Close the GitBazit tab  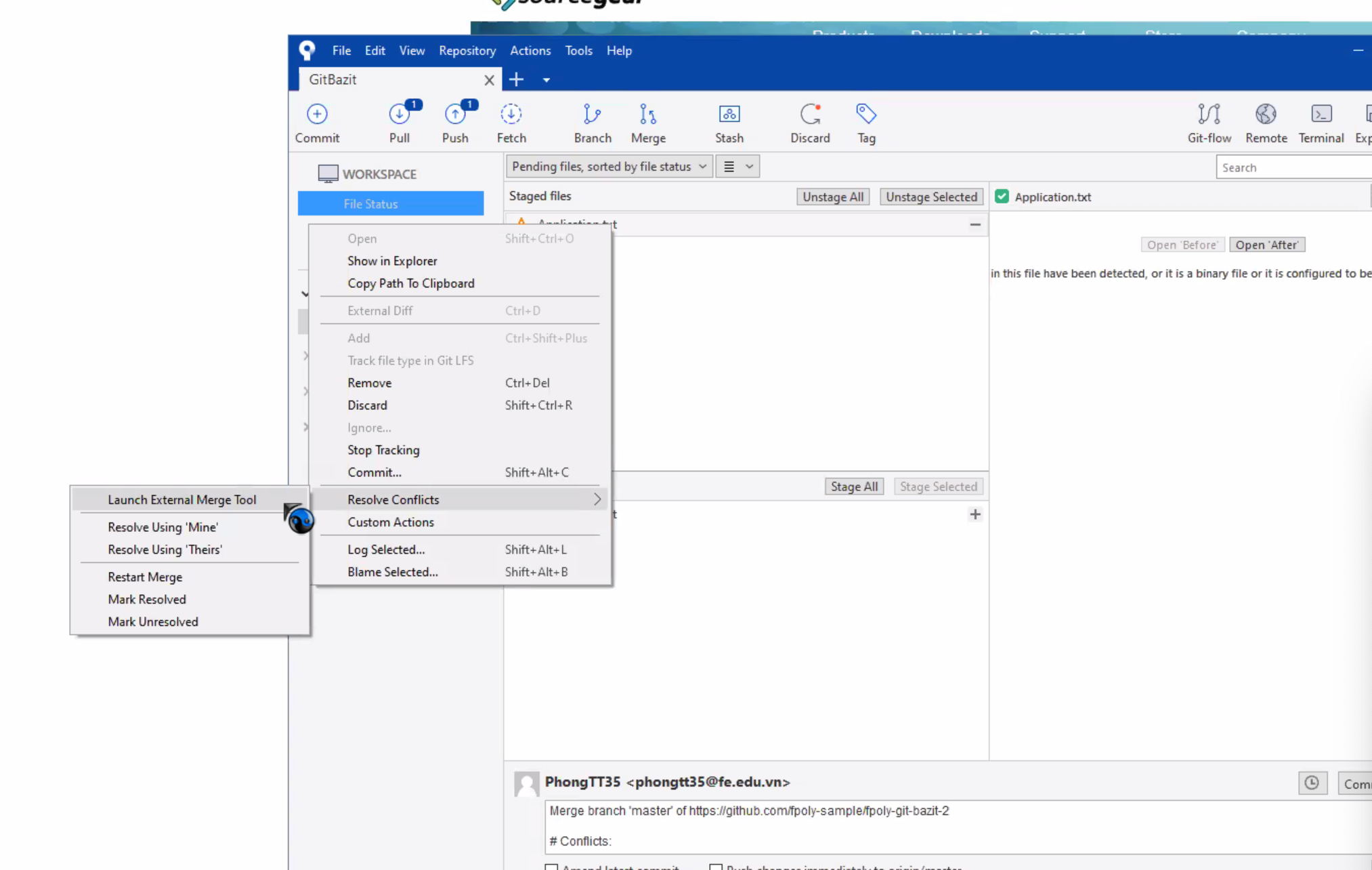point(489,80)
